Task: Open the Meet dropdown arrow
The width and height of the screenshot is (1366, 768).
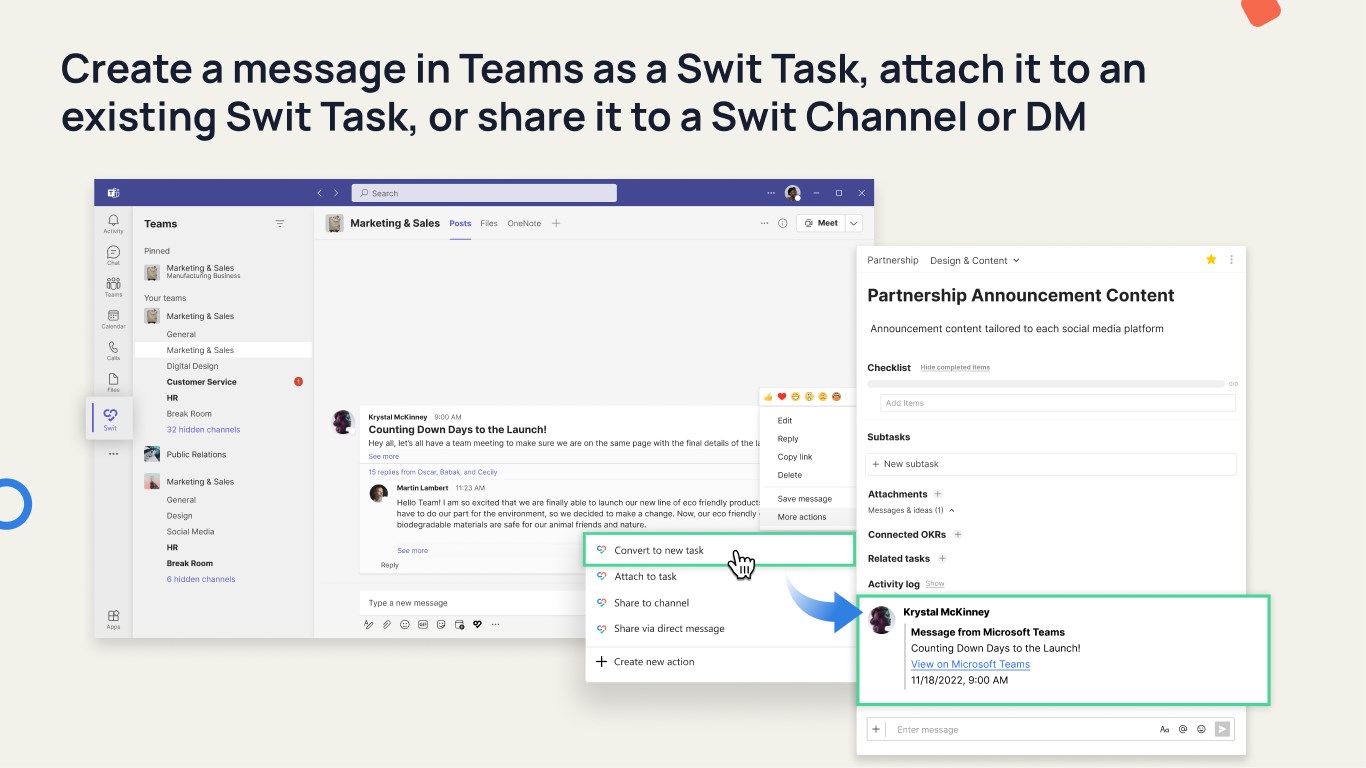Action: (855, 223)
